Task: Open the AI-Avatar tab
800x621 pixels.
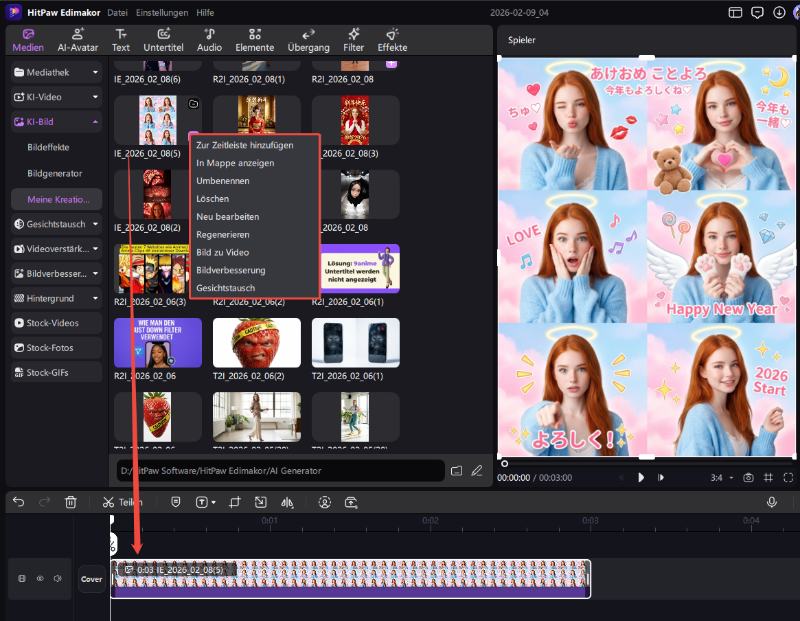Action: [76, 39]
